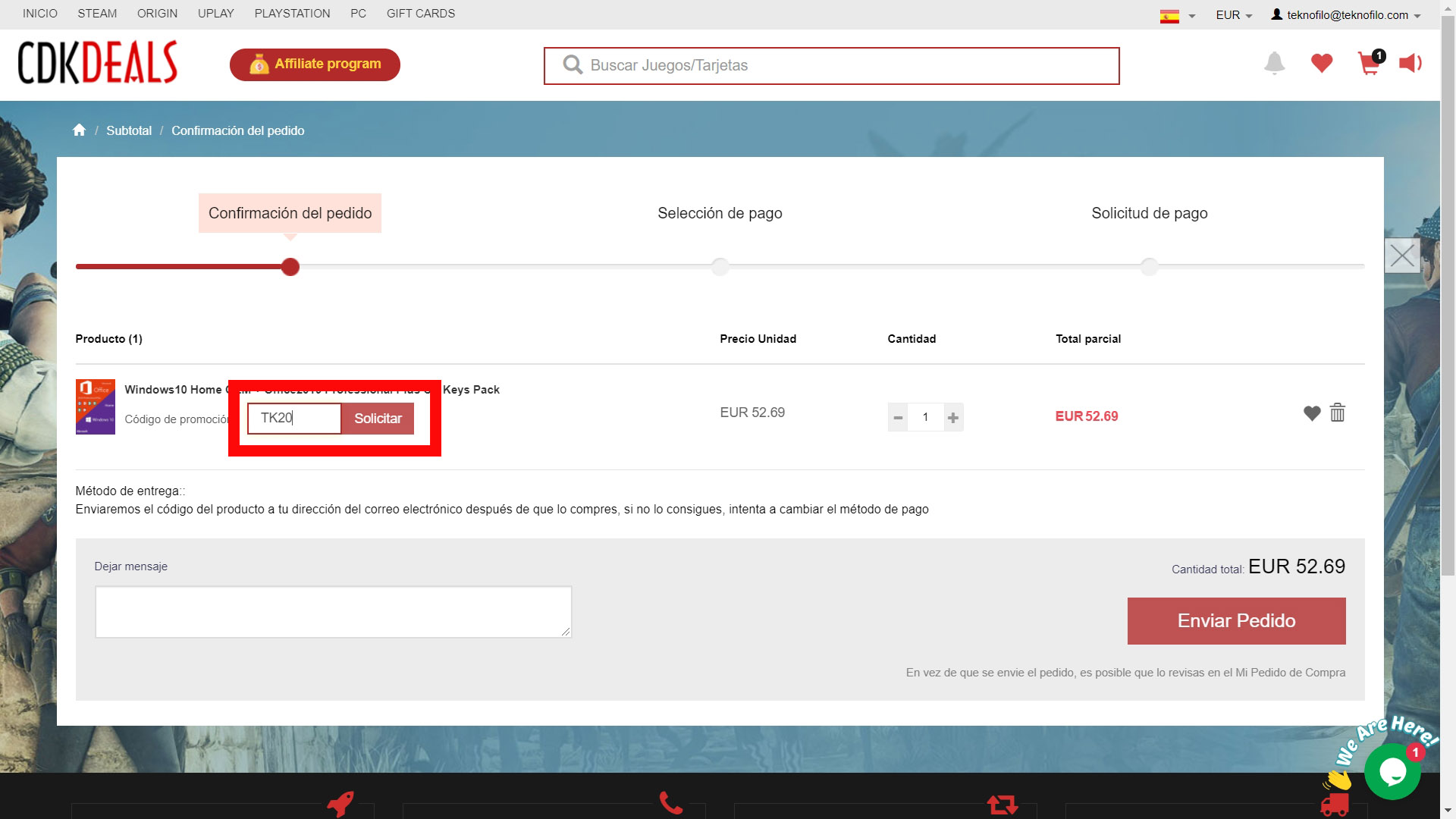This screenshot has height=819, width=1456.
Task: Click the third progress step circle
Action: click(x=1150, y=267)
